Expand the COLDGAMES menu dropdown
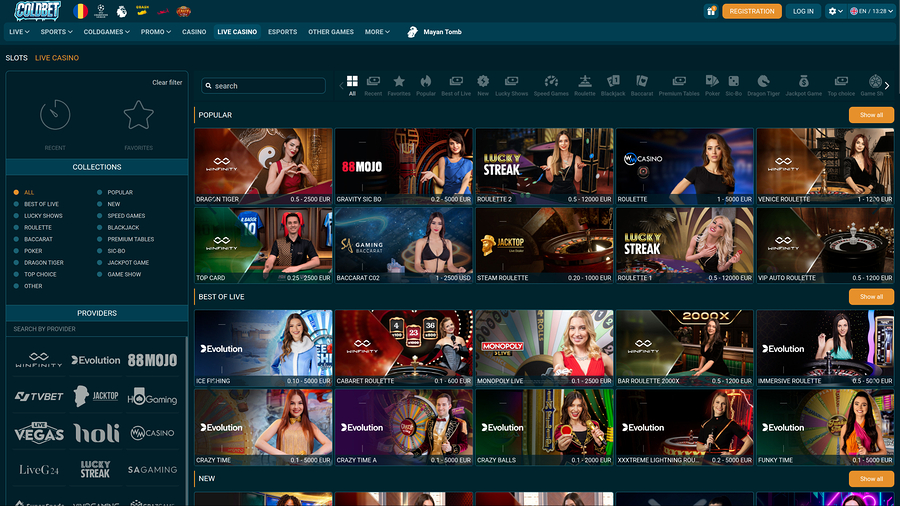The width and height of the screenshot is (900, 506). click(107, 32)
